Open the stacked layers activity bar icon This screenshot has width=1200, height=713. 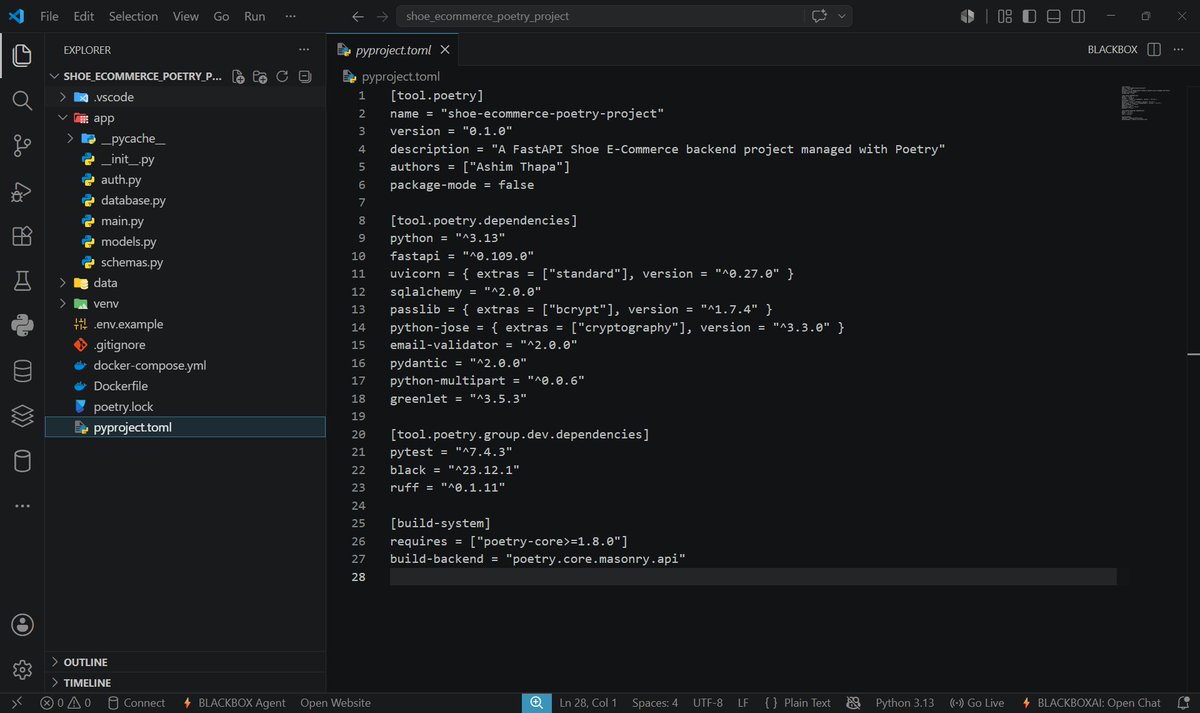pyautogui.click(x=22, y=416)
